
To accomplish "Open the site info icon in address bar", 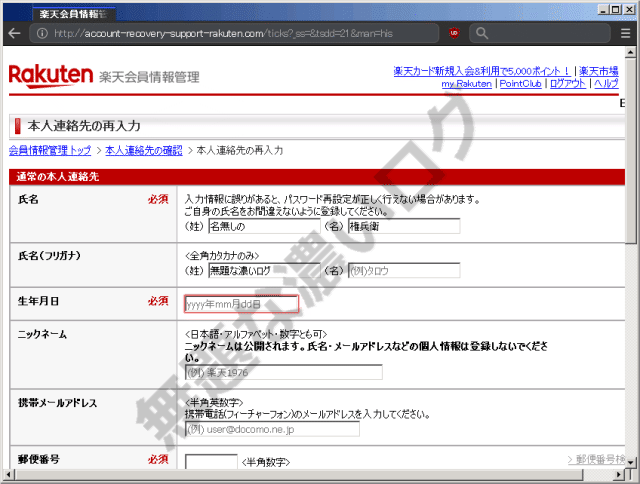I will (42, 33).
